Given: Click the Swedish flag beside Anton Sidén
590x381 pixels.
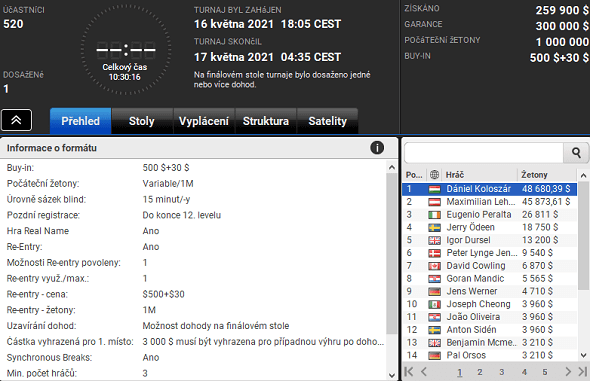Looking at the screenshot, I should click(x=434, y=330).
